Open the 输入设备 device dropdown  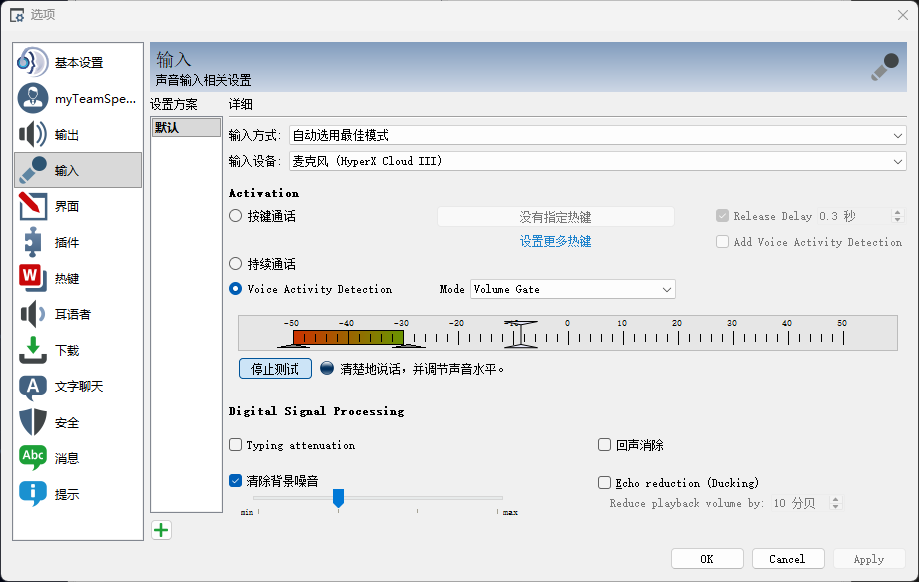click(x=598, y=161)
